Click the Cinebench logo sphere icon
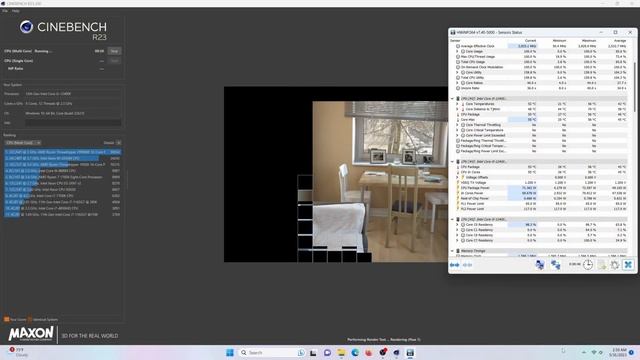This screenshot has width=640, height=360. coord(27,27)
